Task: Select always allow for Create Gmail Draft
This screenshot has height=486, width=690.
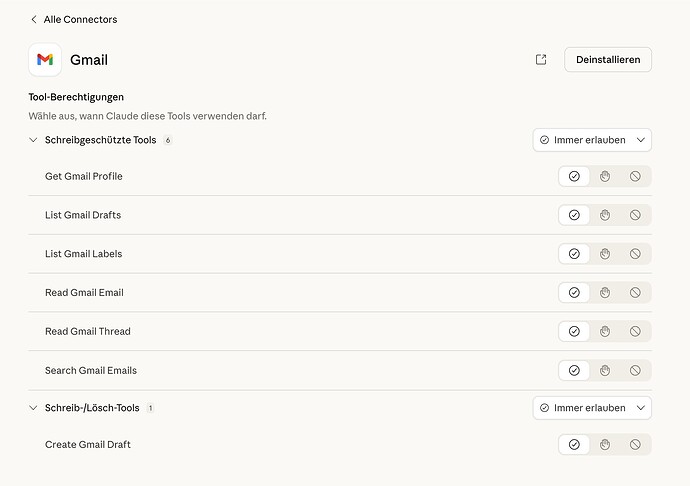Action: 574,445
